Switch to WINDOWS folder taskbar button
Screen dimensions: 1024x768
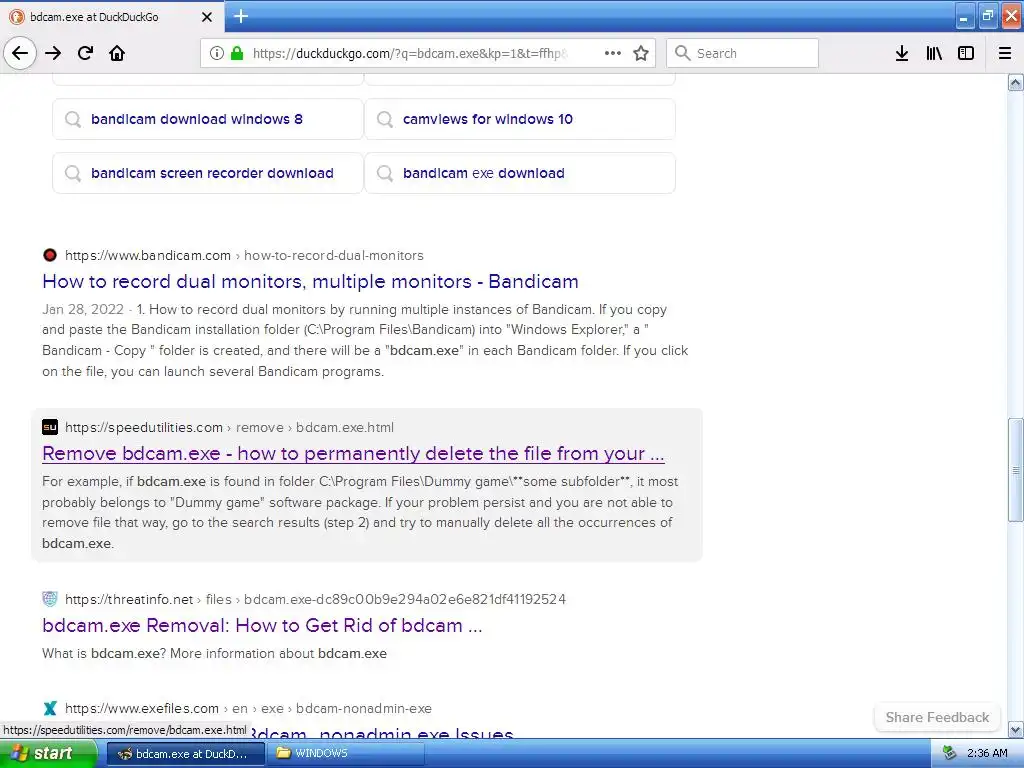pos(346,754)
